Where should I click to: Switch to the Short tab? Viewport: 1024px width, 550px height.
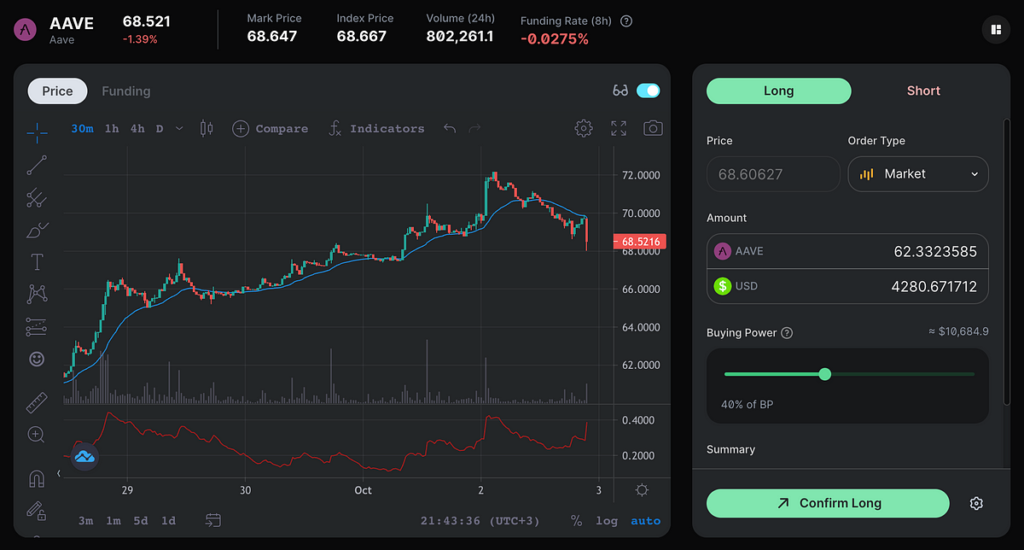[923, 91]
